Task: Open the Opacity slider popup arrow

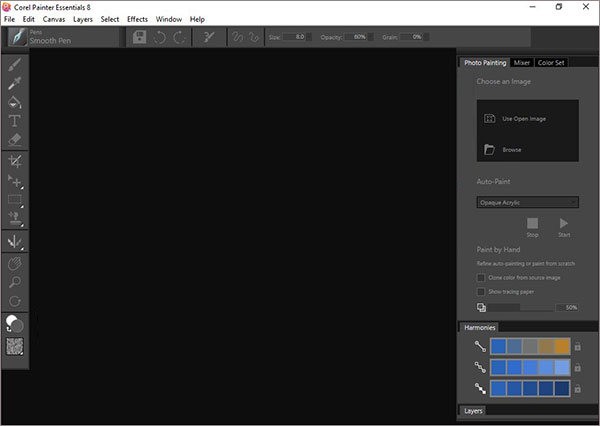Action: click(x=370, y=37)
